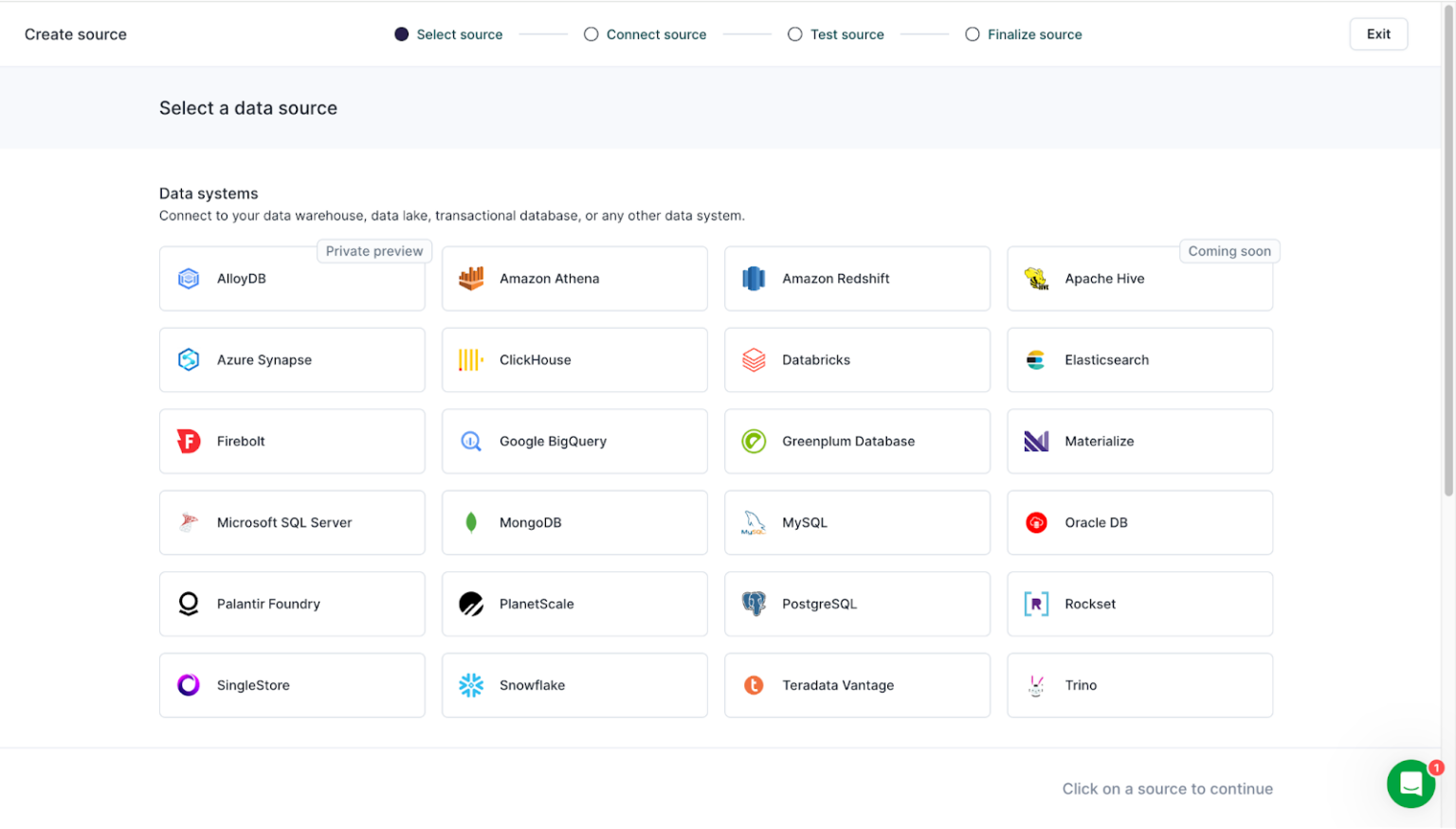
Task: Select the Databricks stacked-layers icon
Action: coord(754,360)
